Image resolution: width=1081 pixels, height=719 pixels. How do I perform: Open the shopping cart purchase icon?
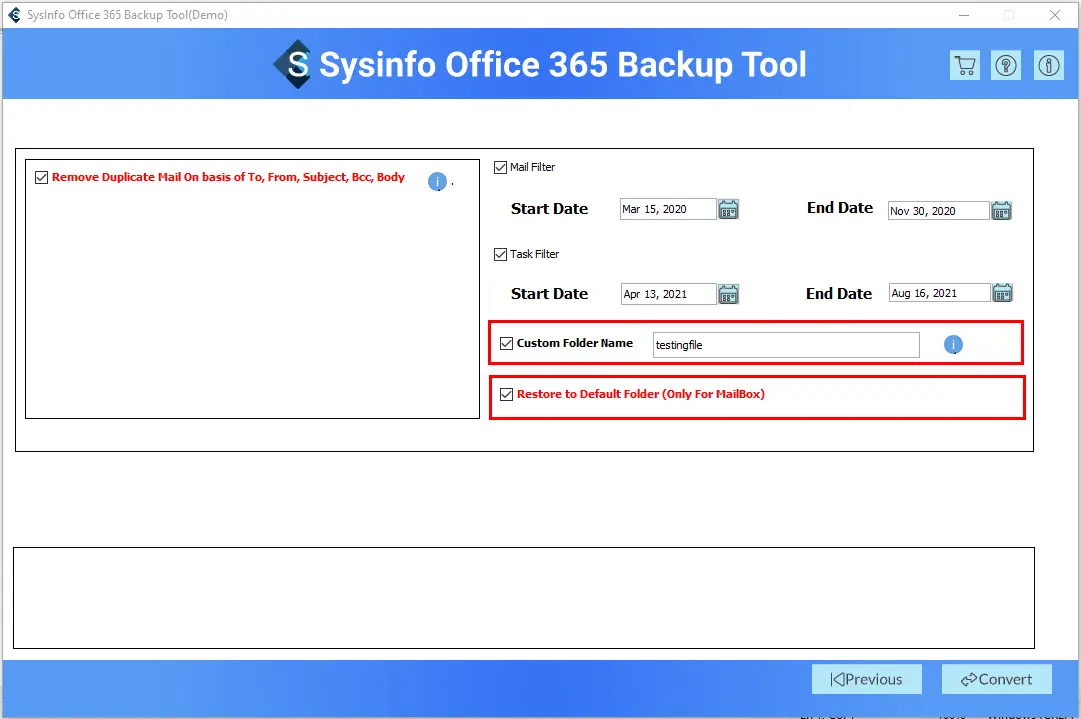click(964, 65)
